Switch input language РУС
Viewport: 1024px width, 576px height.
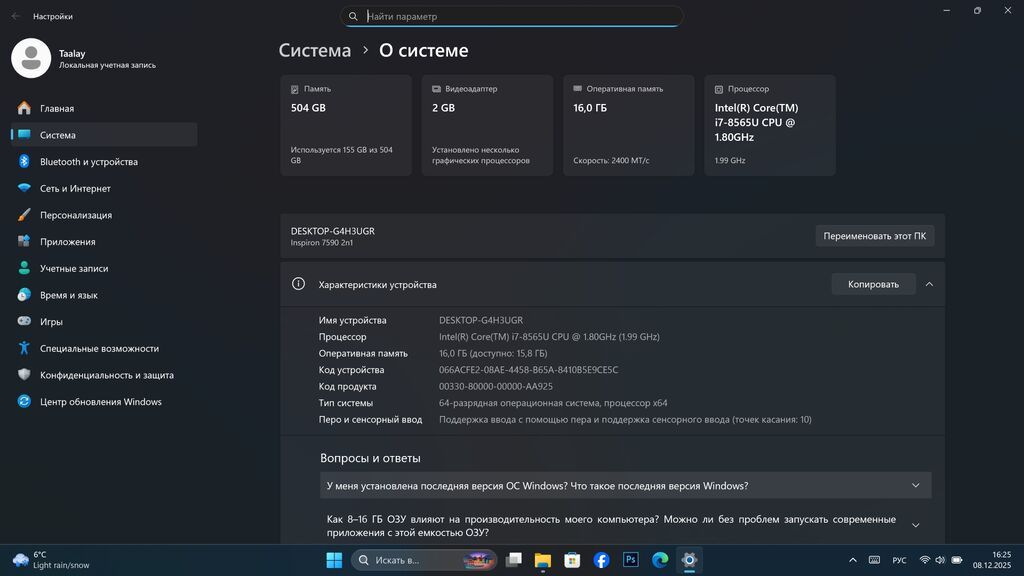click(899, 560)
